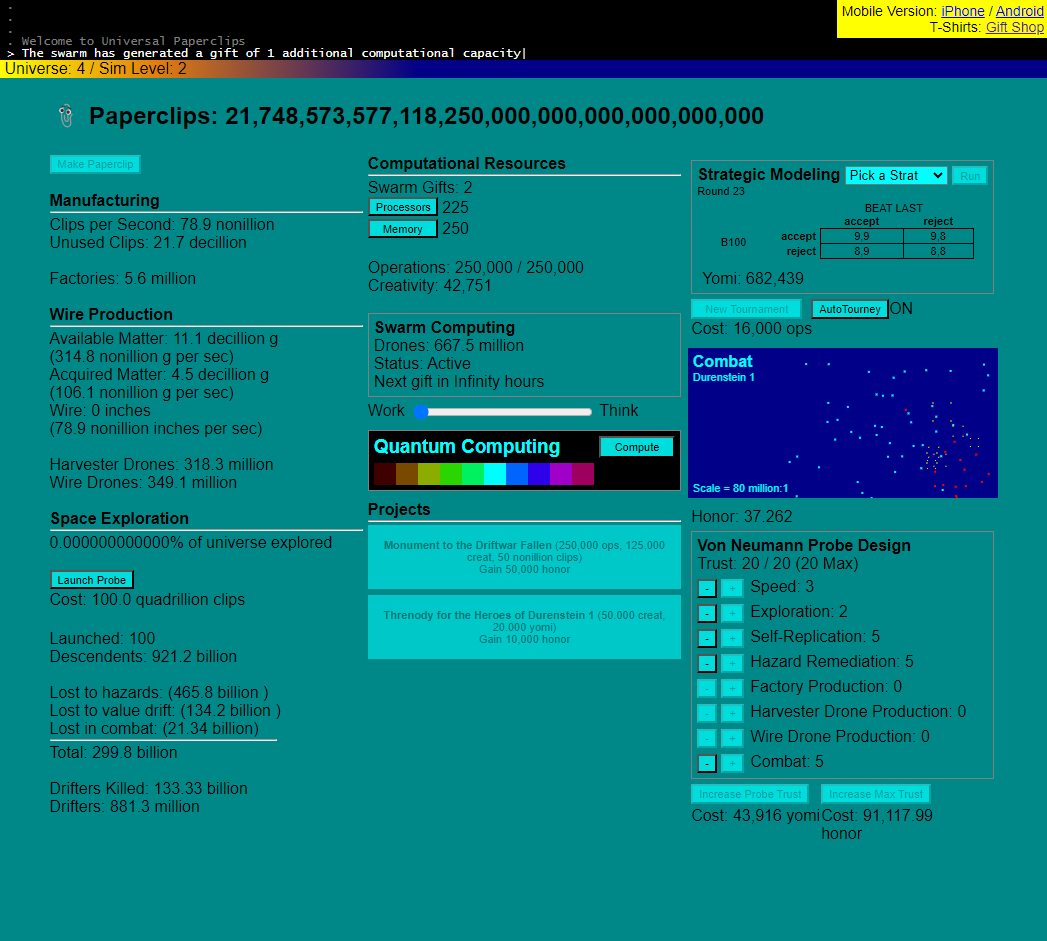Click the dark red quantum chip

[x=385, y=474]
